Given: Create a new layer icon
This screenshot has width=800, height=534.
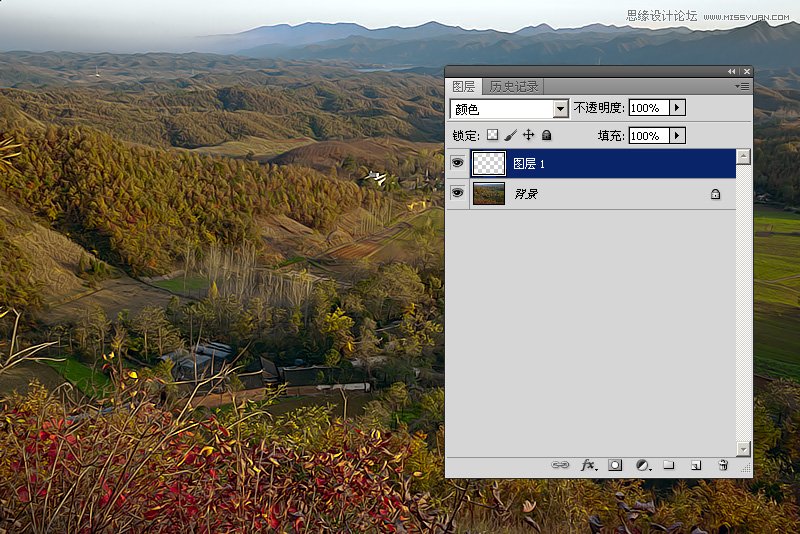Looking at the screenshot, I should click(696, 465).
